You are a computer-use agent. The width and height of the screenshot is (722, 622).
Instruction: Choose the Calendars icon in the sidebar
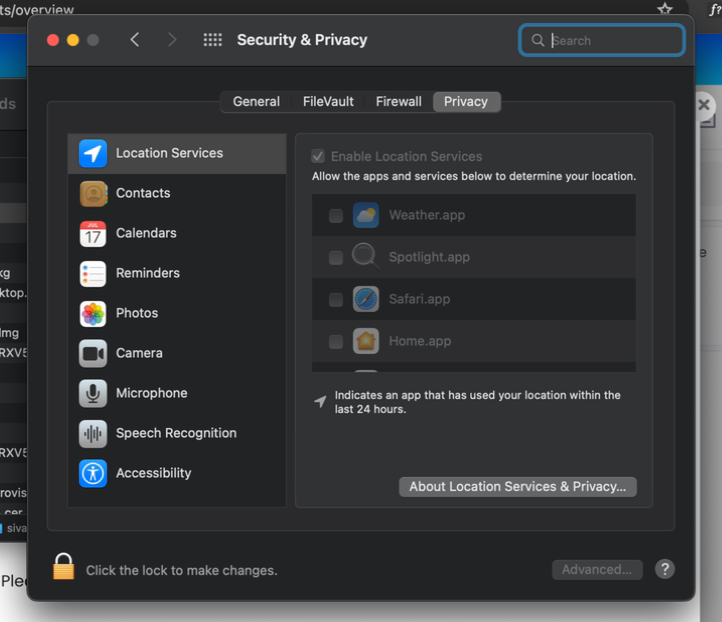[93, 233]
